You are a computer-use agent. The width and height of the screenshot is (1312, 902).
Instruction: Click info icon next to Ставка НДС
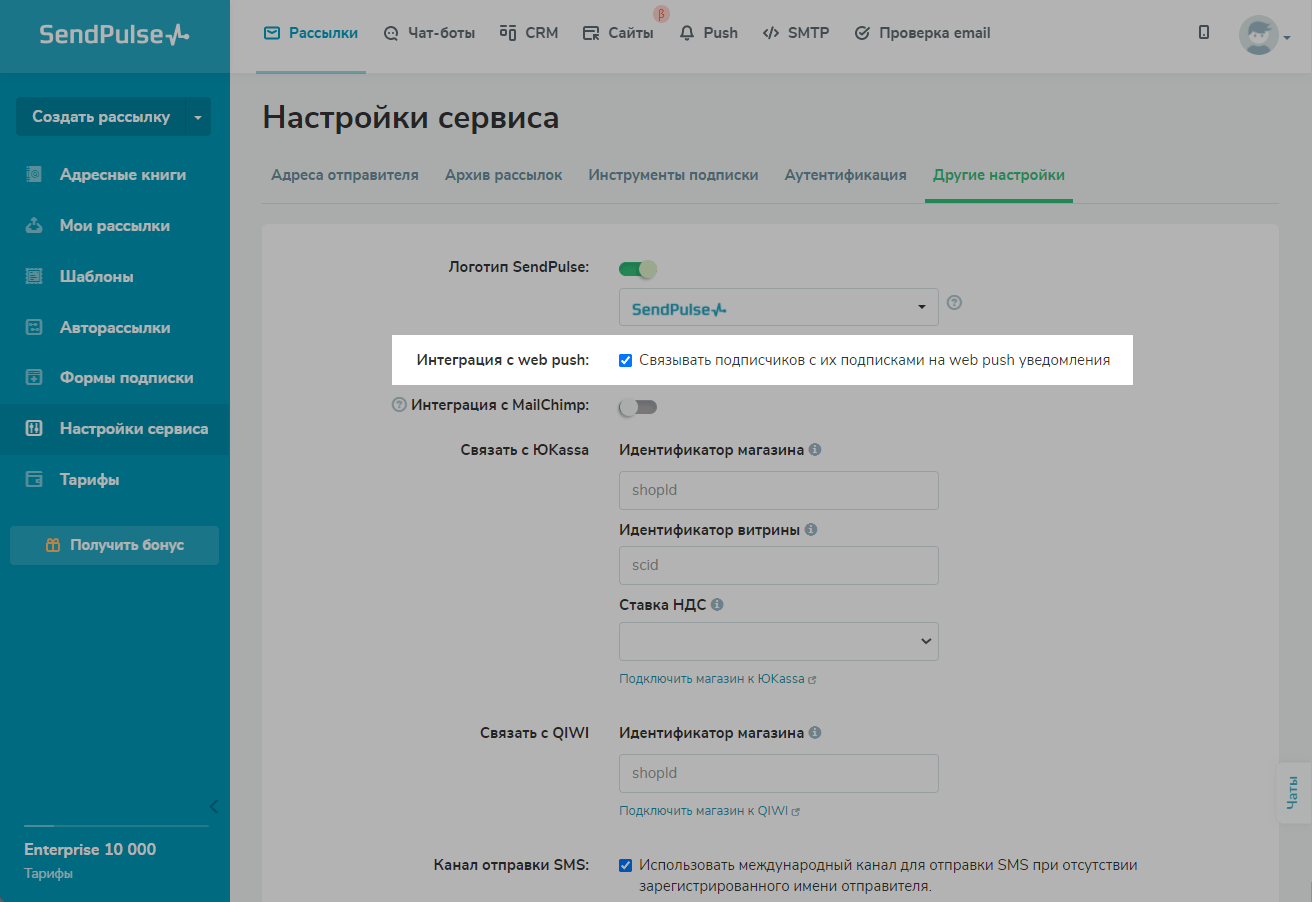click(717, 605)
